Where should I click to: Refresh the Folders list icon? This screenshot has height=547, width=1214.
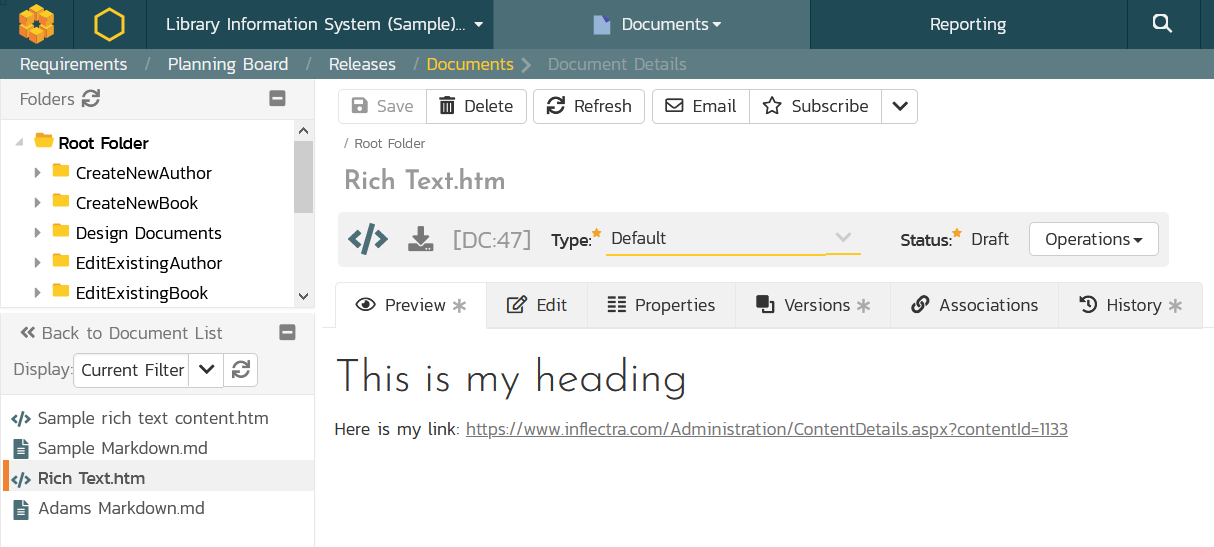point(91,99)
